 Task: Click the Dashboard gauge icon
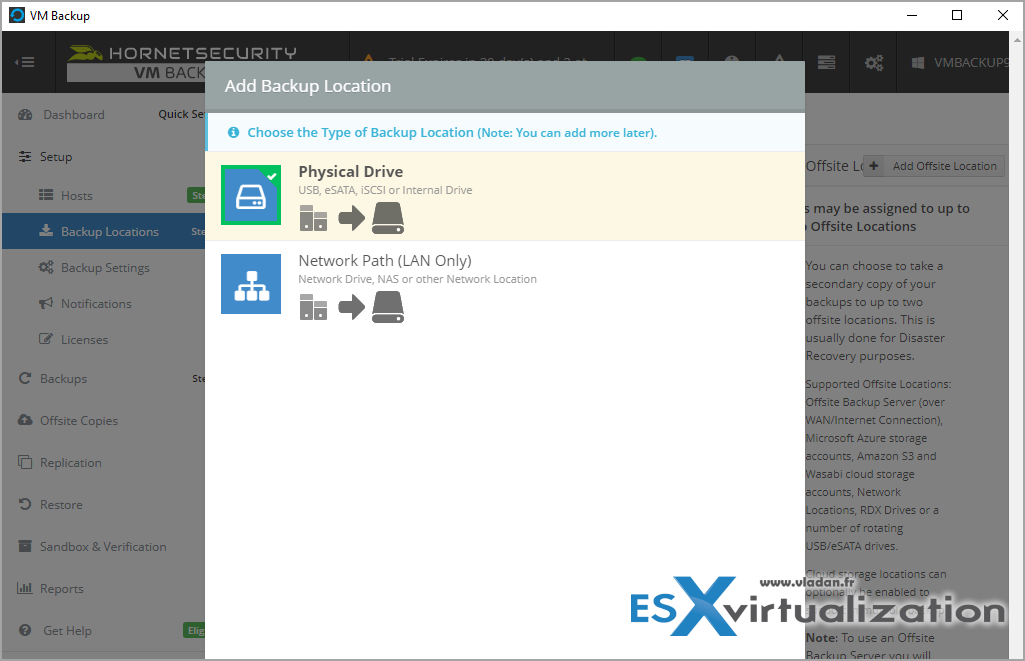click(25, 114)
